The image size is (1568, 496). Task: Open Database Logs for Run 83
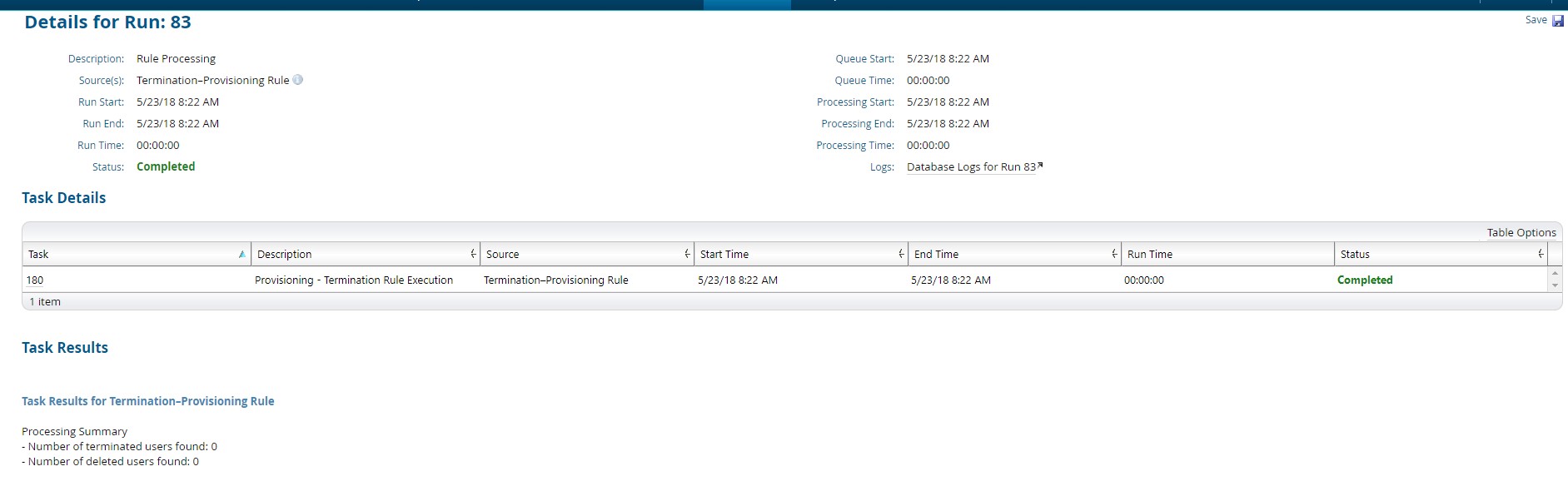(x=970, y=166)
